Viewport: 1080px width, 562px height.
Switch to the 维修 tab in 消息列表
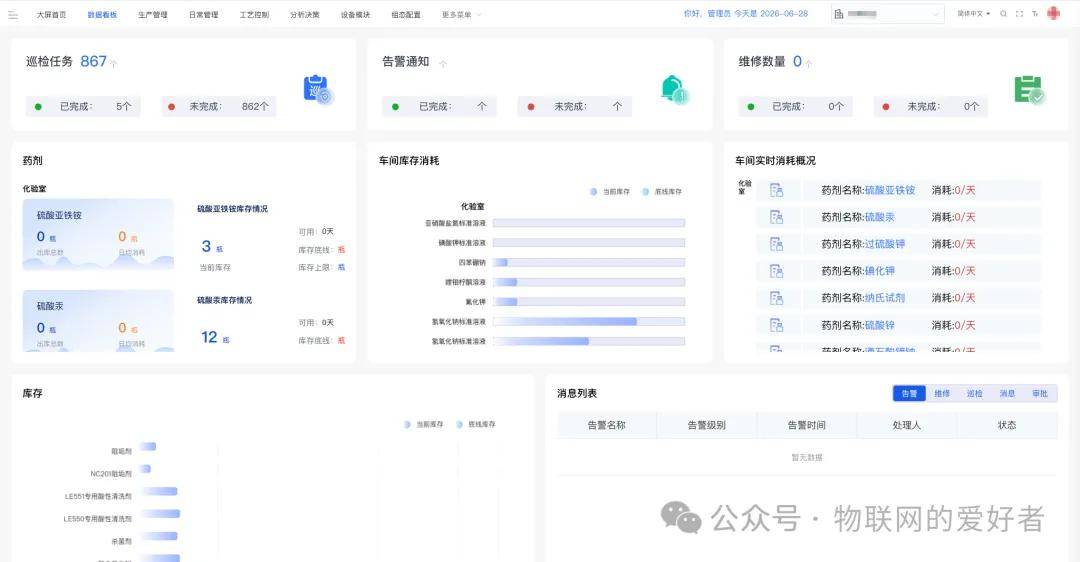(x=942, y=393)
